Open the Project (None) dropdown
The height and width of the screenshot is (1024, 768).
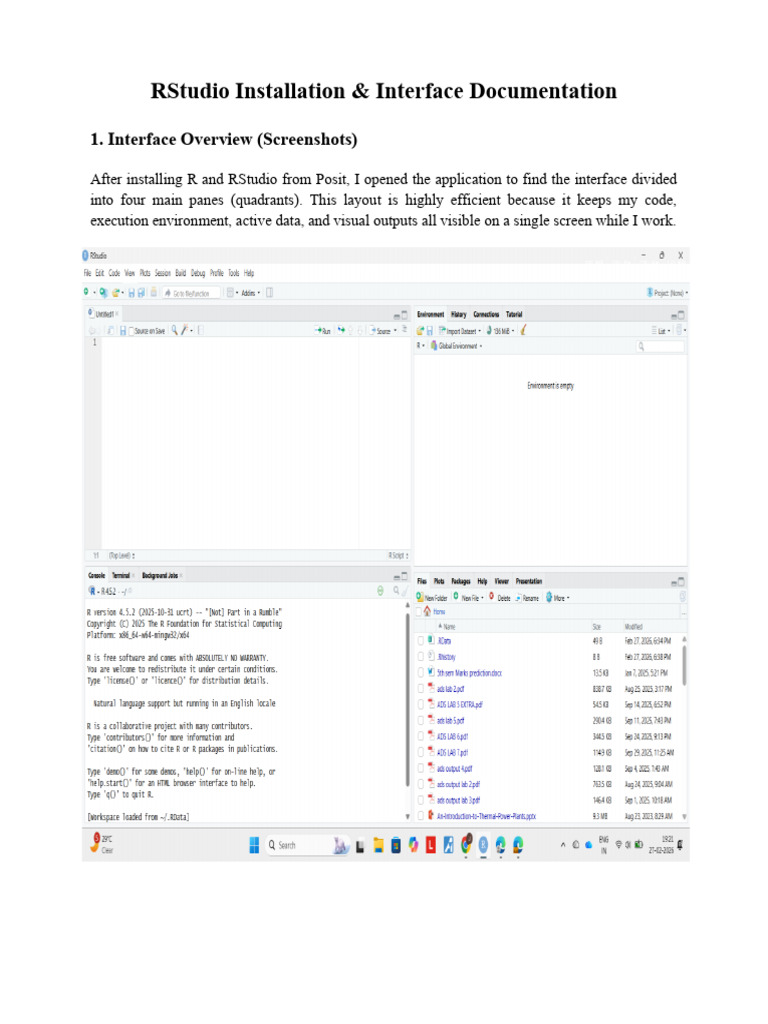point(667,293)
